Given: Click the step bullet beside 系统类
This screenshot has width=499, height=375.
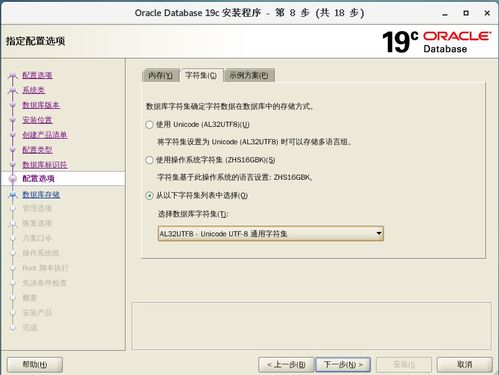Looking at the screenshot, I should point(13,90).
